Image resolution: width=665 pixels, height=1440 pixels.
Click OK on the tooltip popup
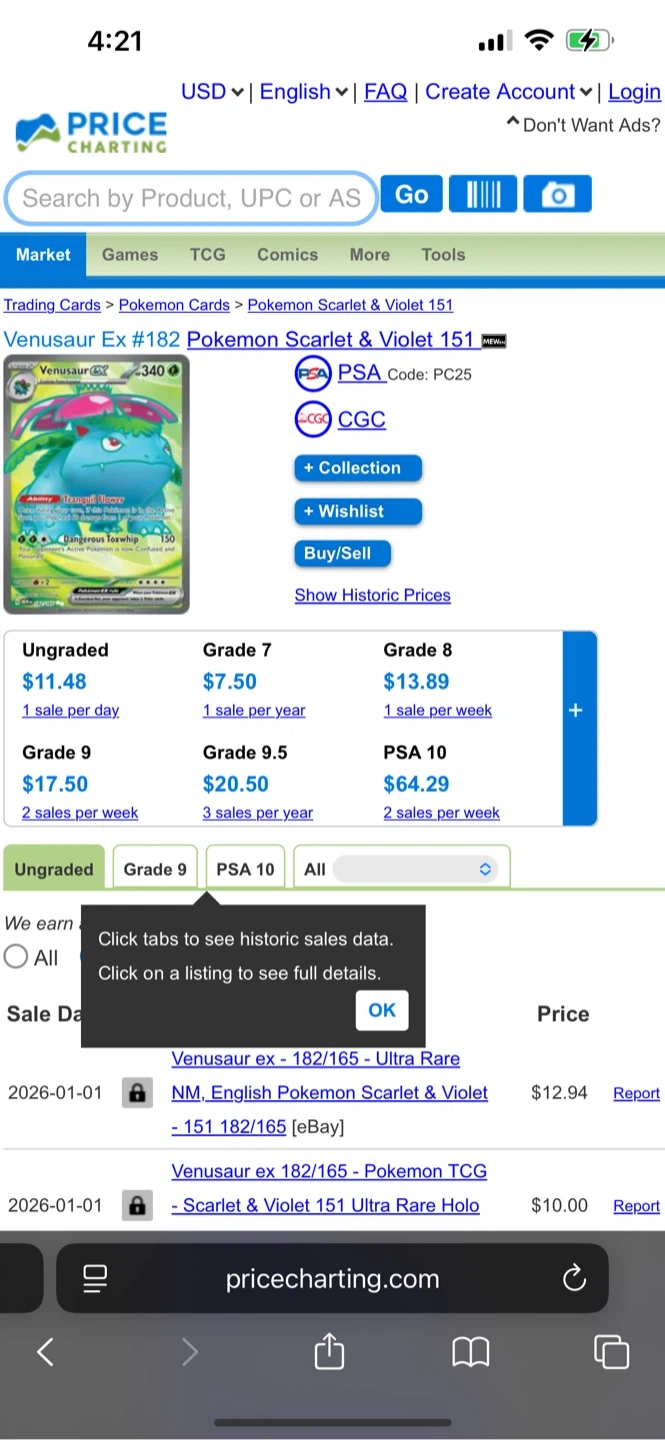[x=382, y=1010]
